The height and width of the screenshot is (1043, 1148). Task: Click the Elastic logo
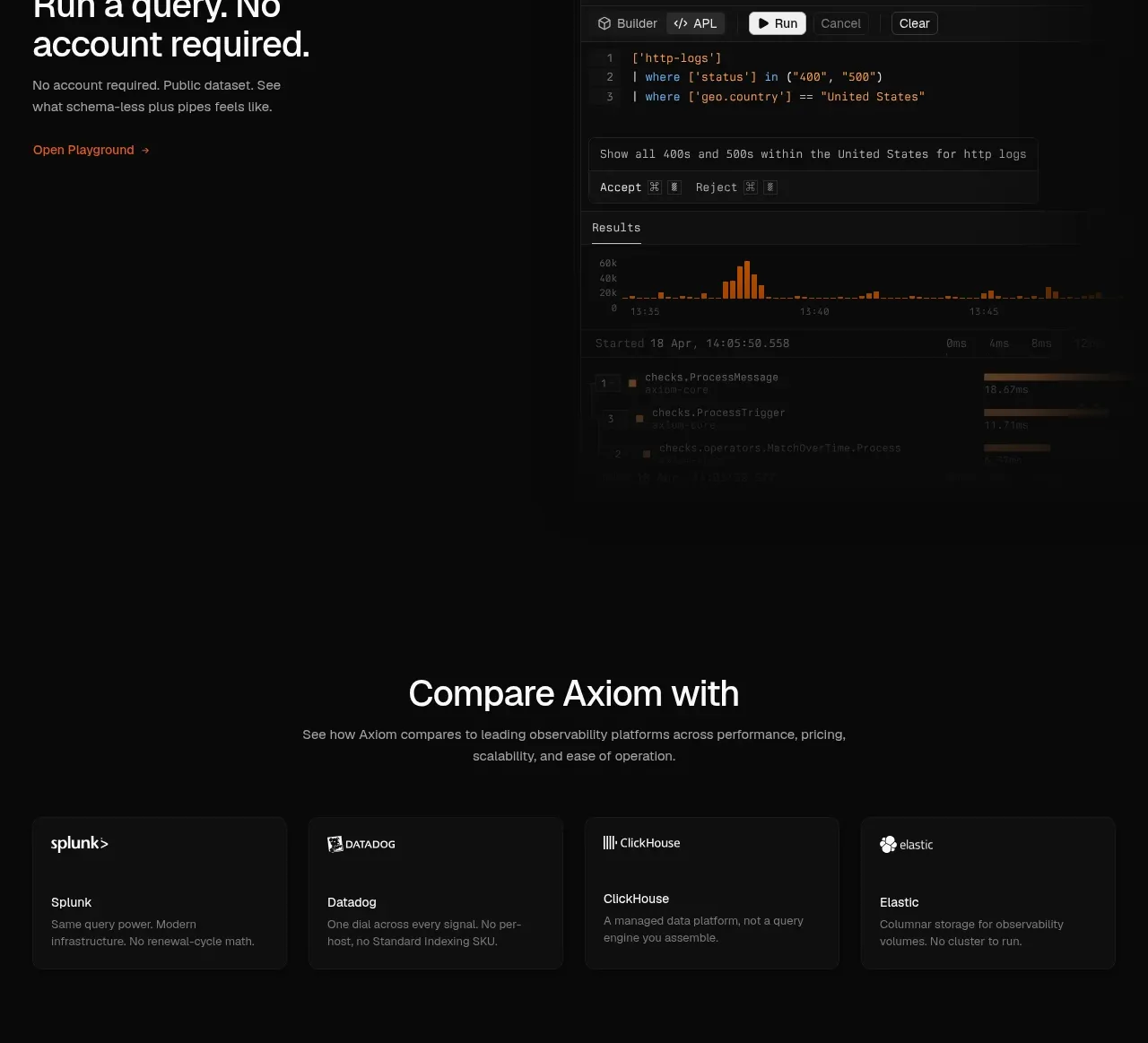pos(907,845)
